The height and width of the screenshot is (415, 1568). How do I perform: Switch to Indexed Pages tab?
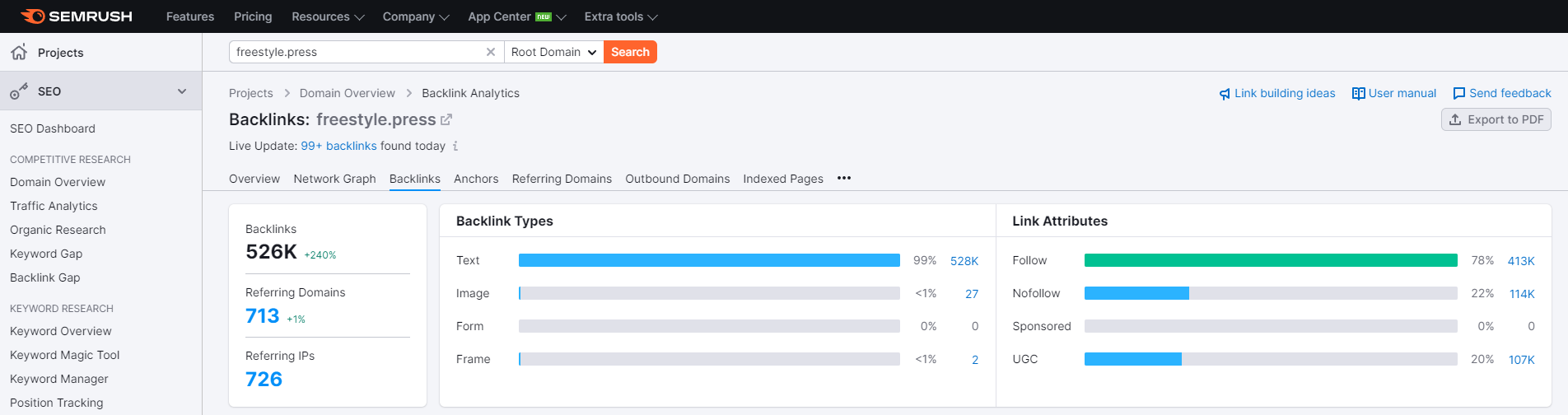pyautogui.click(x=783, y=179)
